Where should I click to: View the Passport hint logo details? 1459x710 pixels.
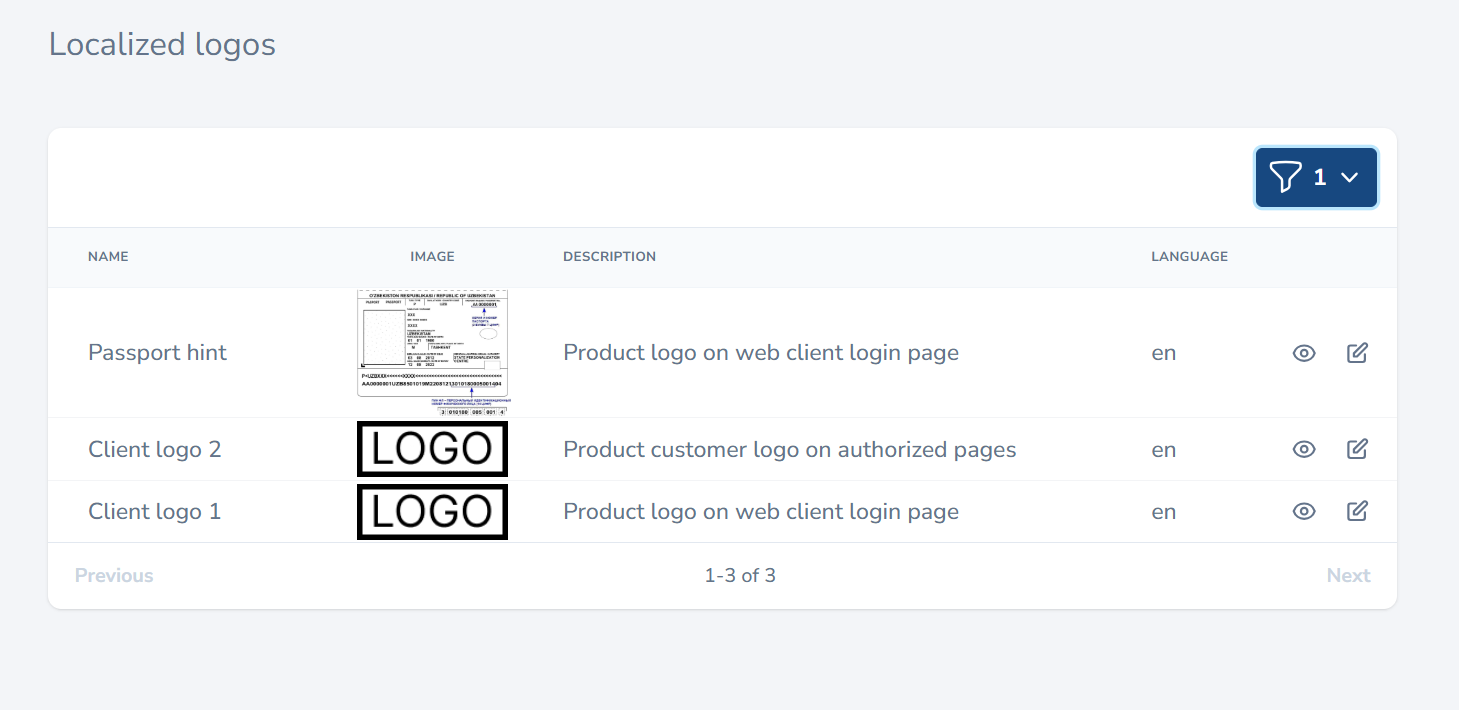[x=1304, y=353]
